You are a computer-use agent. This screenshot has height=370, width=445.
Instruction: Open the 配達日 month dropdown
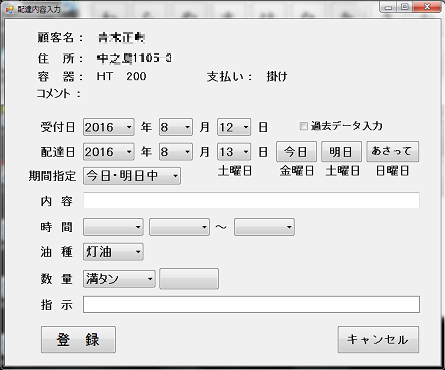click(176, 152)
